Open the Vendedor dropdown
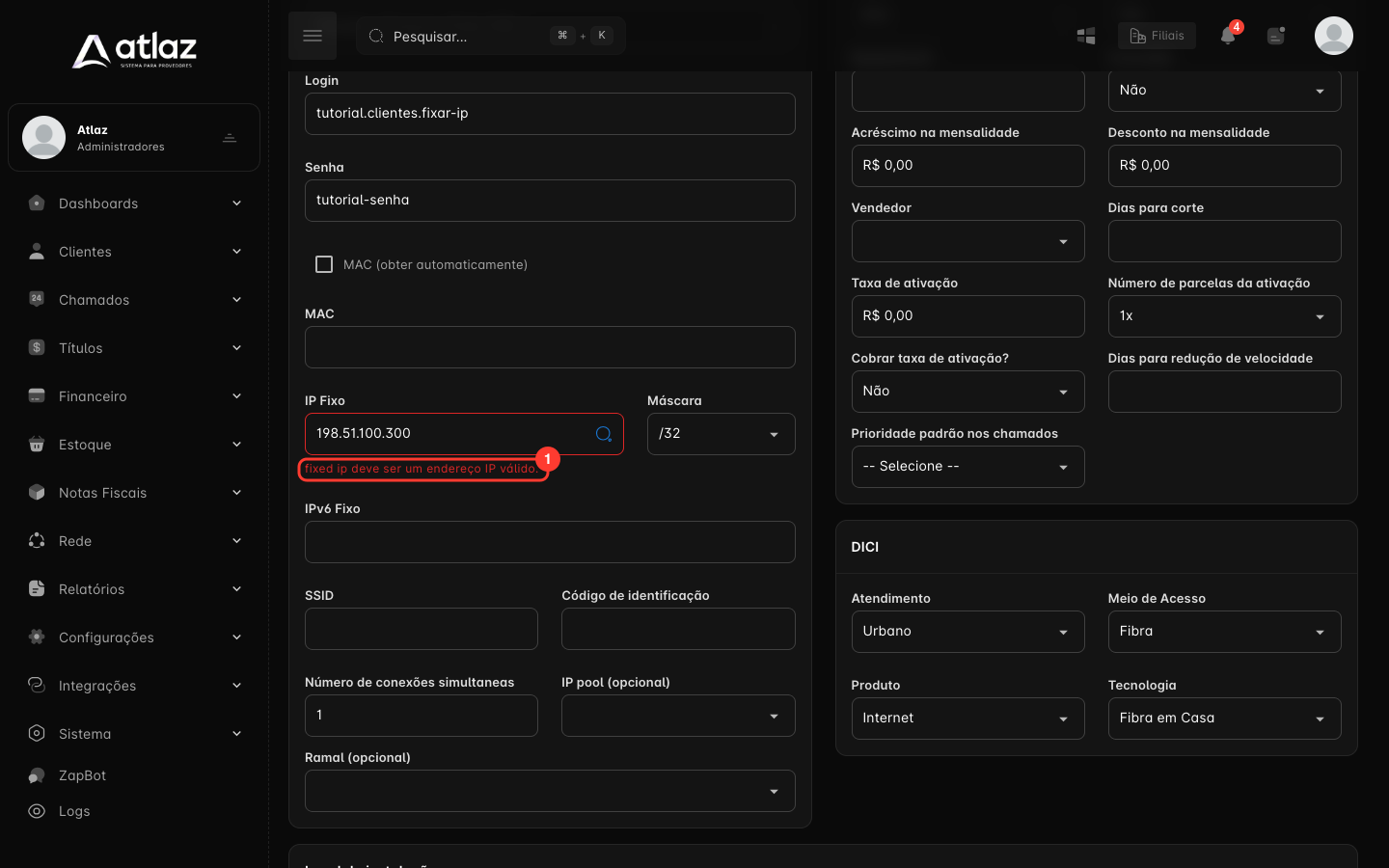This screenshot has width=1389, height=868. [x=967, y=241]
